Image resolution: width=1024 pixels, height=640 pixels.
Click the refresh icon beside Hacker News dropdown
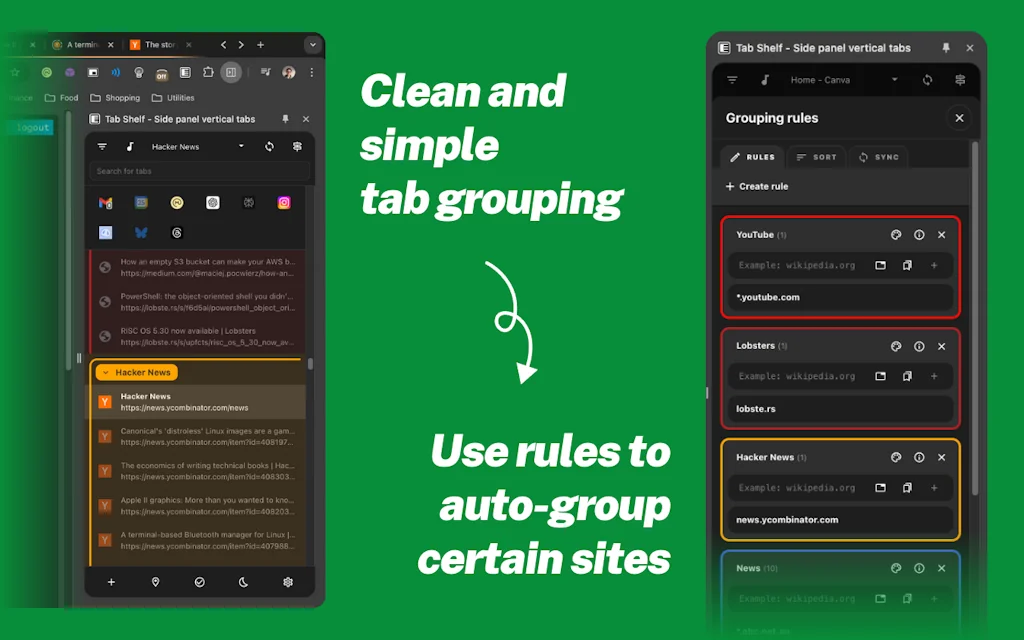[x=269, y=147]
